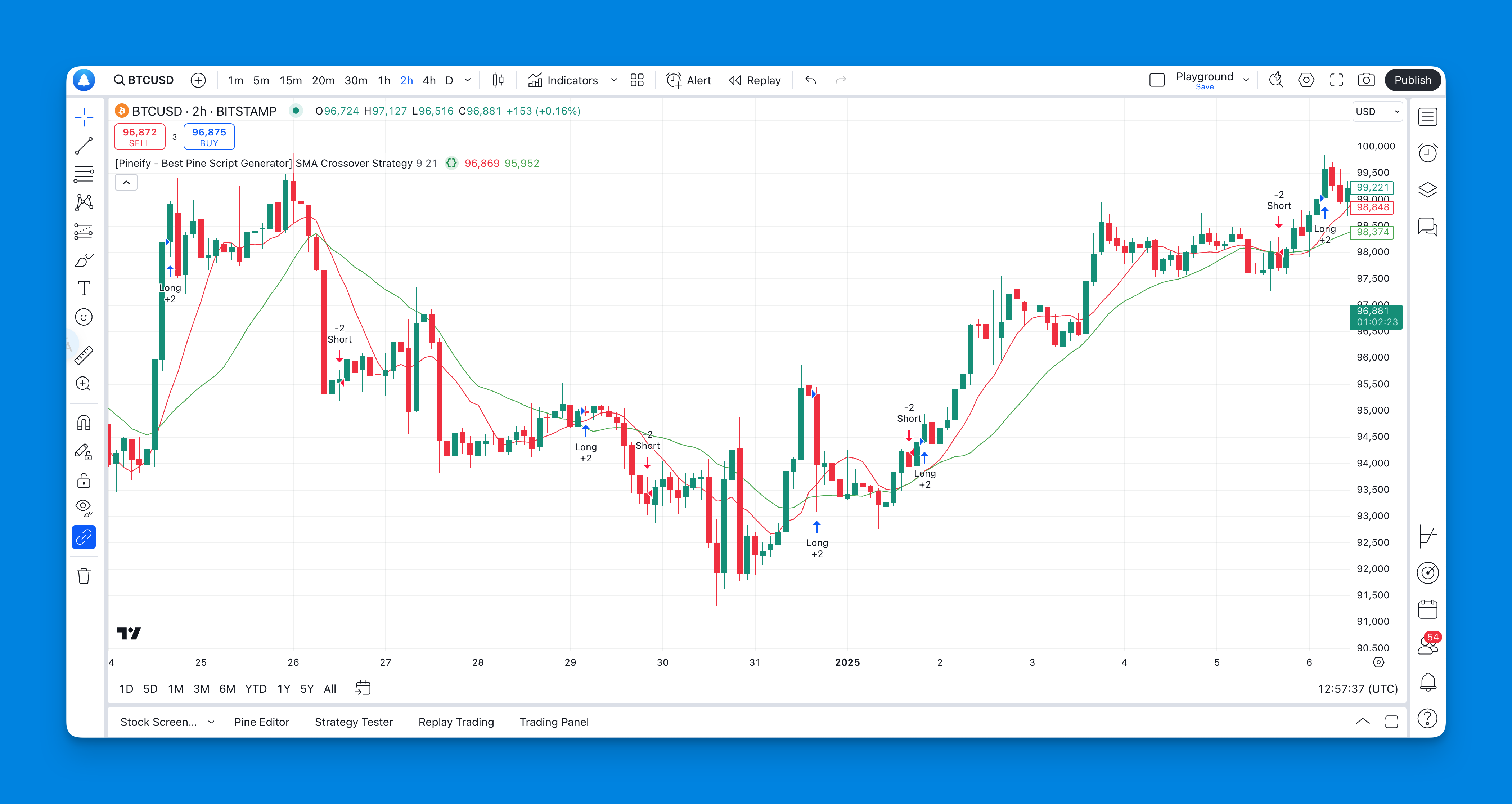The width and height of the screenshot is (1512, 804).
Task: Activate the zoom in tool
Action: click(x=84, y=384)
